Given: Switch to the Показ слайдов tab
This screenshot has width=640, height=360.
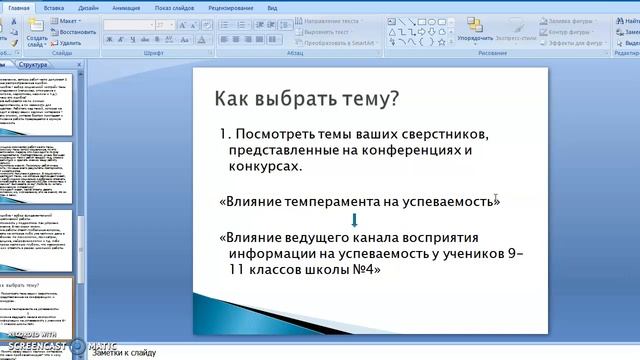Looking at the screenshot, I should (x=174, y=8).
